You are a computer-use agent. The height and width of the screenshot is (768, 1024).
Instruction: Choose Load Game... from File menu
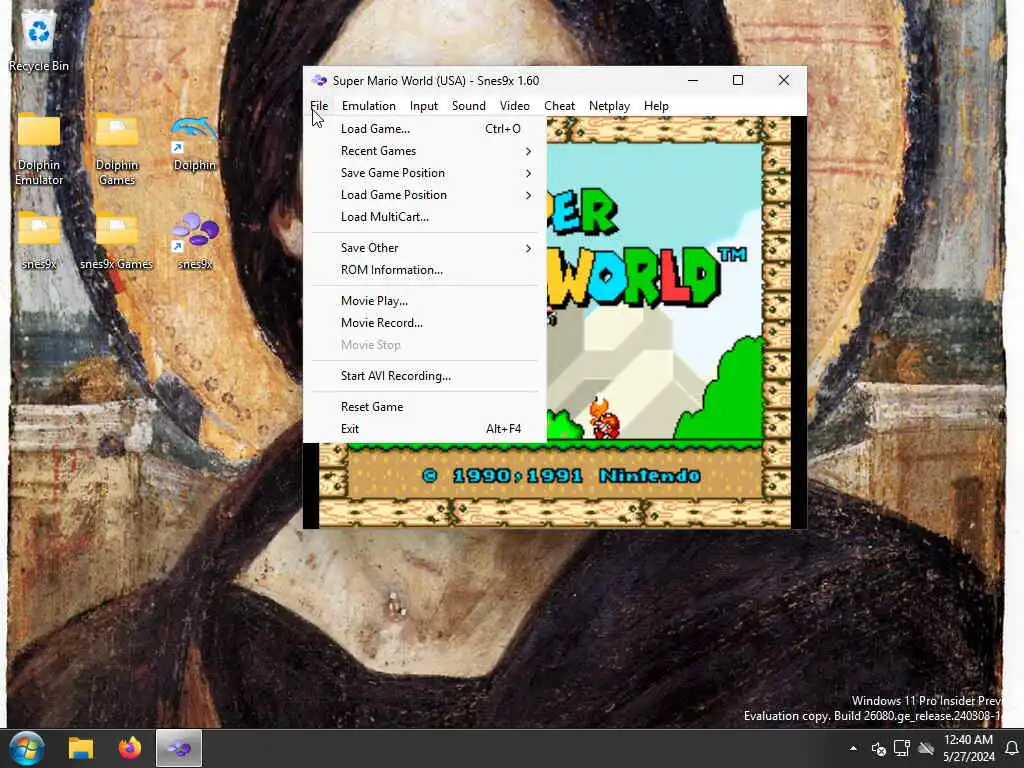point(424,129)
